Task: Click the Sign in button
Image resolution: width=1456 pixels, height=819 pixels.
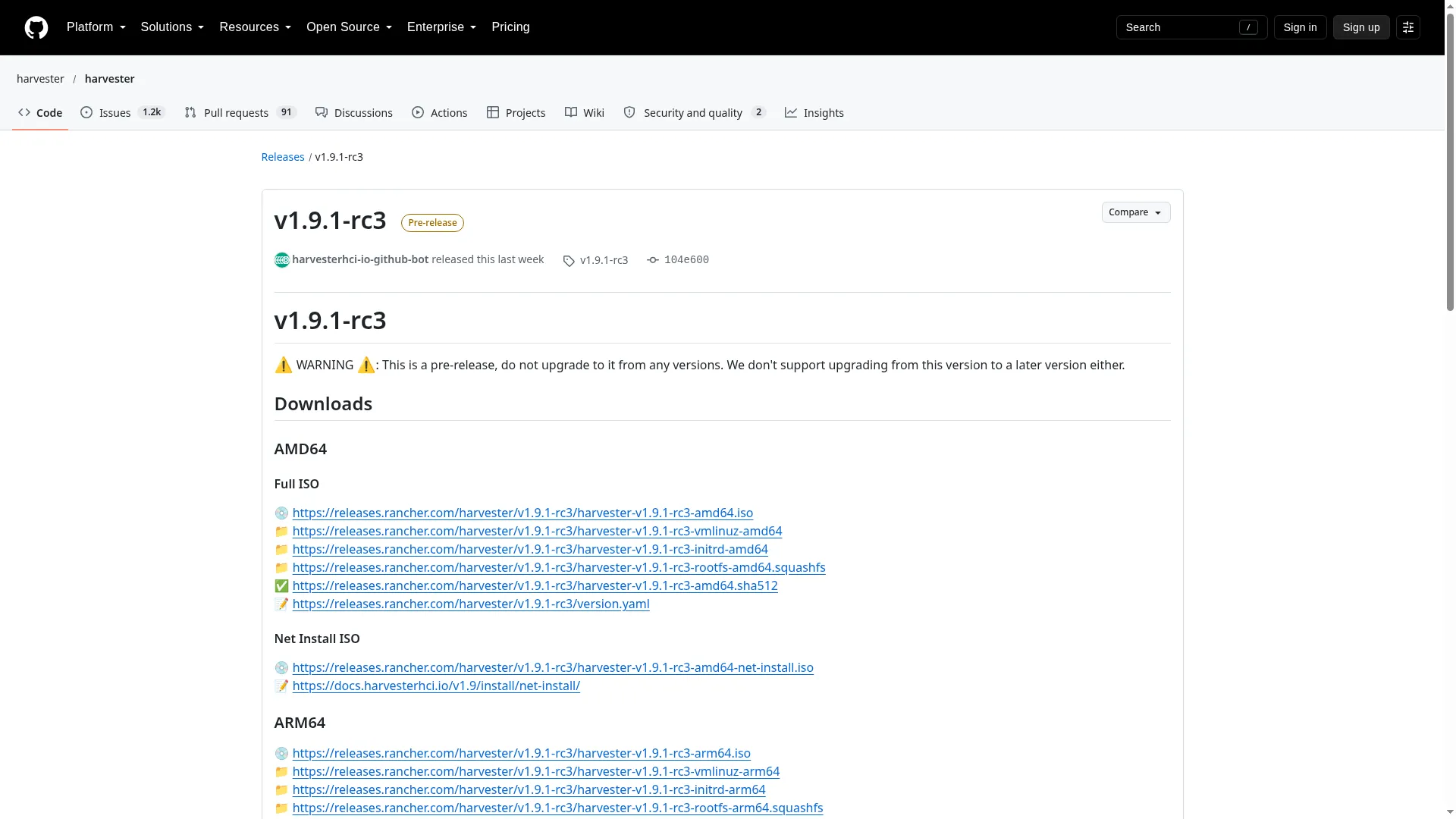Action: (1300, 27)
